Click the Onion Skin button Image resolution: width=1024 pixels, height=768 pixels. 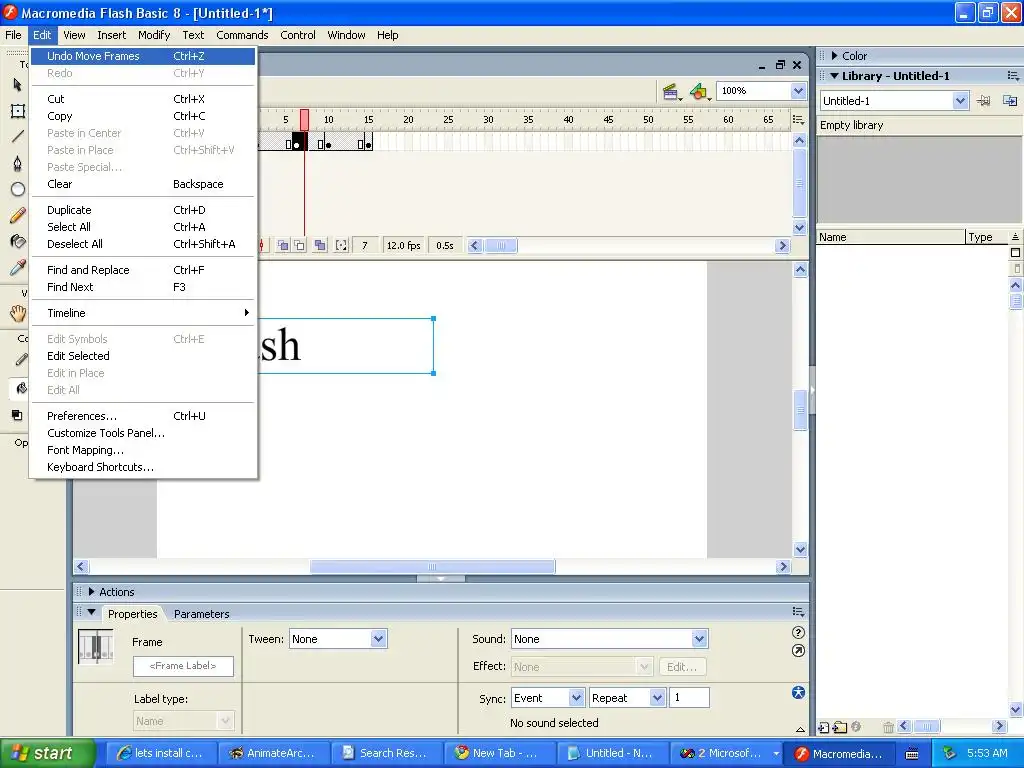pos(283,246)
